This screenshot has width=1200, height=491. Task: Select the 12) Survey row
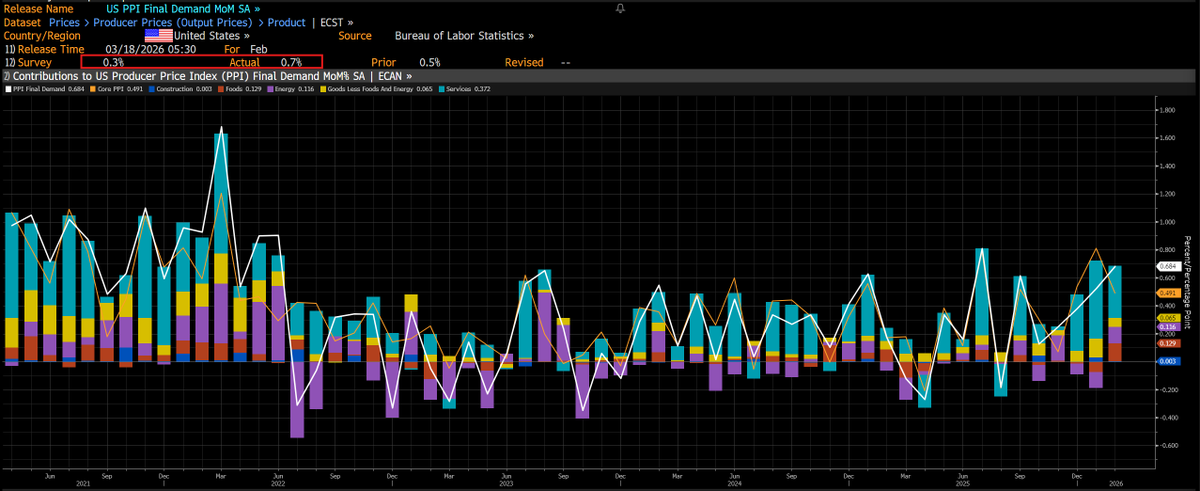(x=28, y=62)
